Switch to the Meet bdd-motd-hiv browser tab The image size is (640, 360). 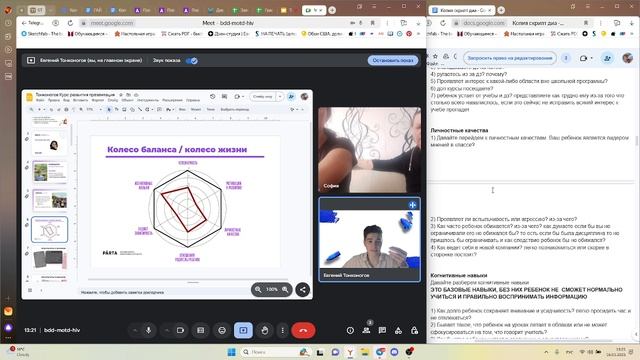pos(314,10)
